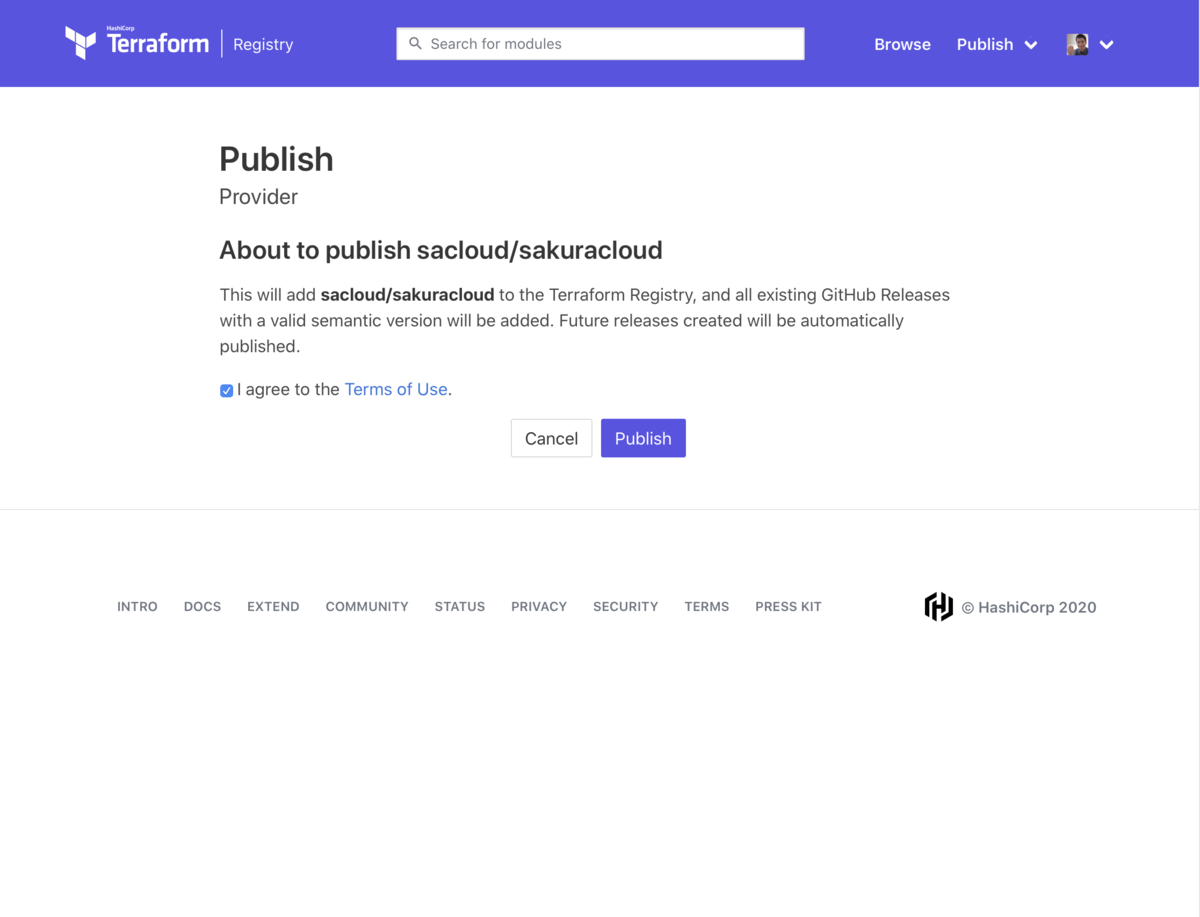The image size is (1200, 917).
Task: Click the purple Publish button
Action: coord(643,438)
